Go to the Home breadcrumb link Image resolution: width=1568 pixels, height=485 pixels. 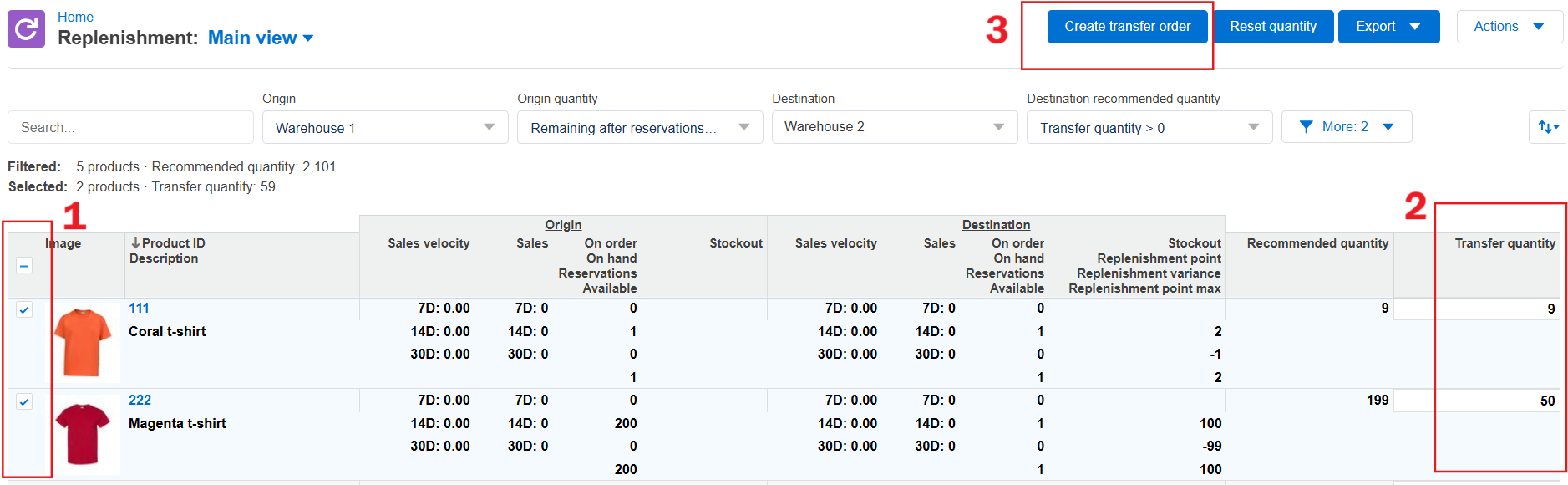point(75,17)
